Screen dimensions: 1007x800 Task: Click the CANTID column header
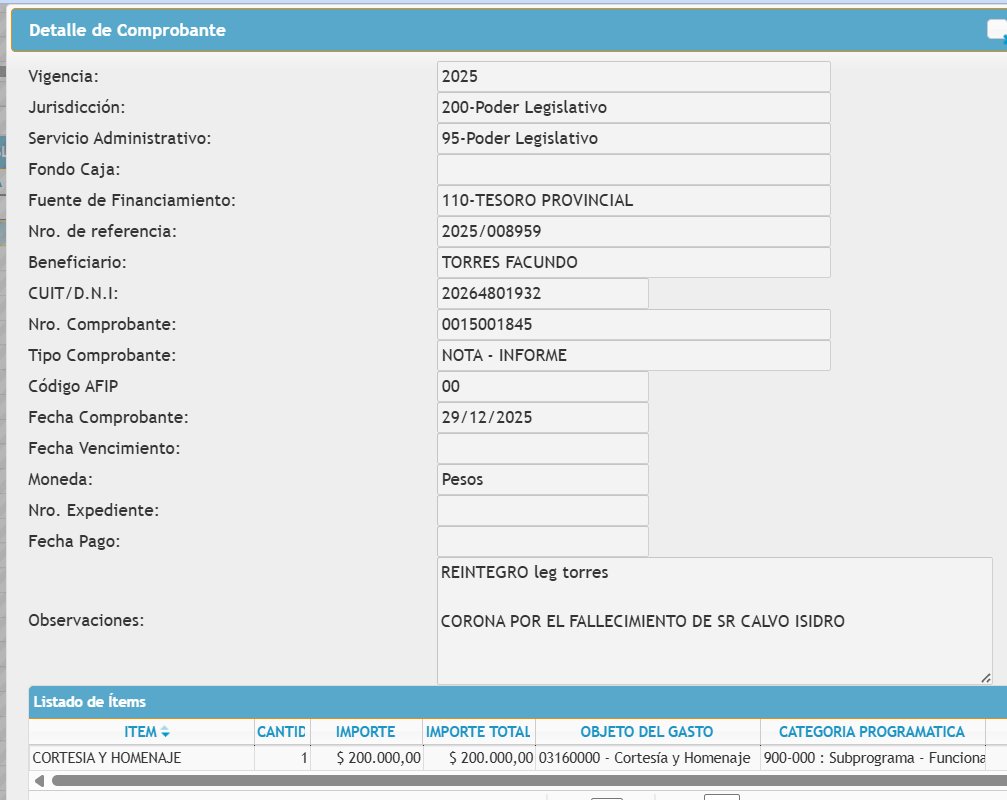click(282, 732)
